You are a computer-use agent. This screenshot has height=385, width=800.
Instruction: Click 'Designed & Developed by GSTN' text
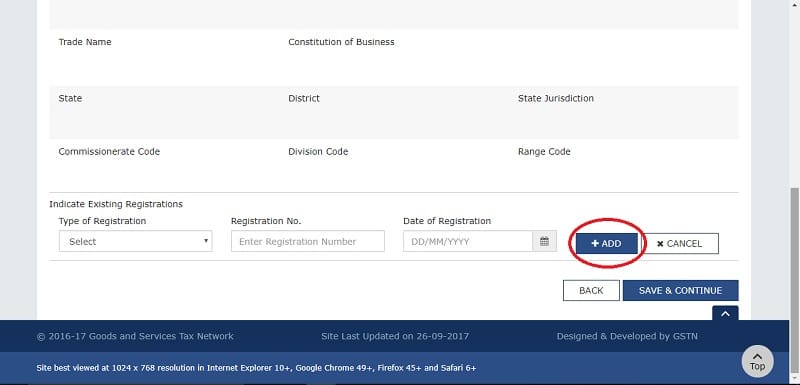coord(627,336)
